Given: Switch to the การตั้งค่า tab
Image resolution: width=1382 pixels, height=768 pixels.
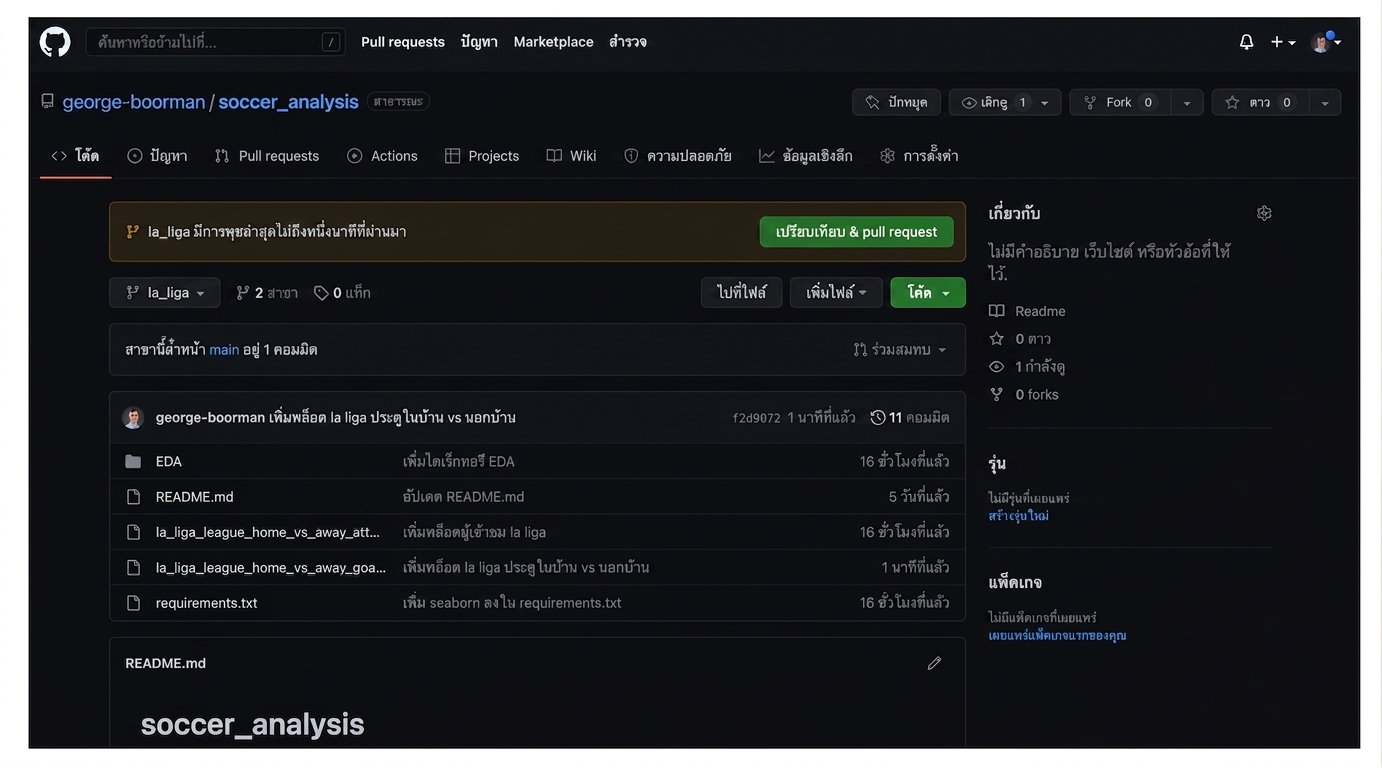Looking at the screenshot, I should coord(919,156).
